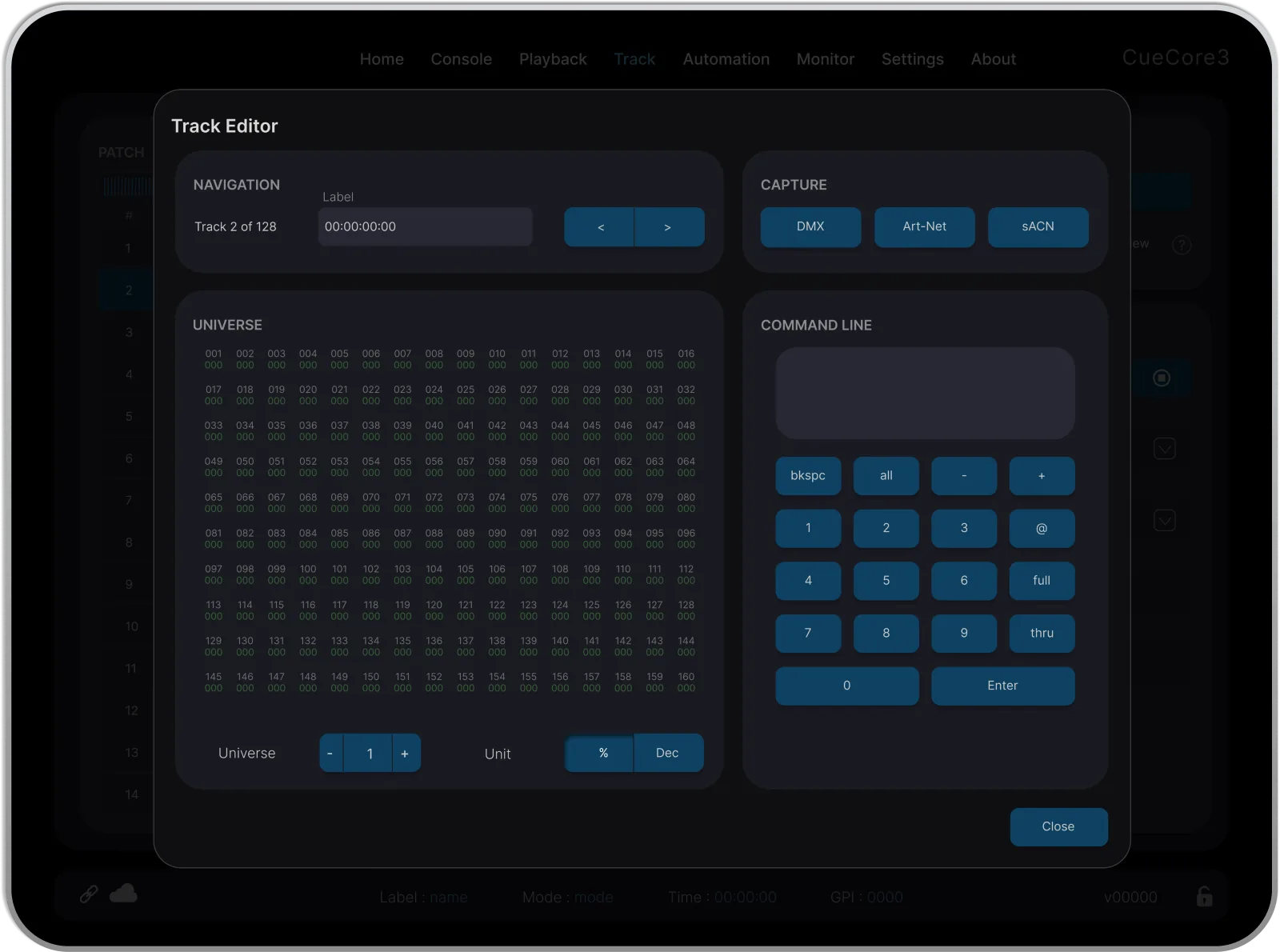Click the Label field showing 00:00:00:00

point(425,226)
